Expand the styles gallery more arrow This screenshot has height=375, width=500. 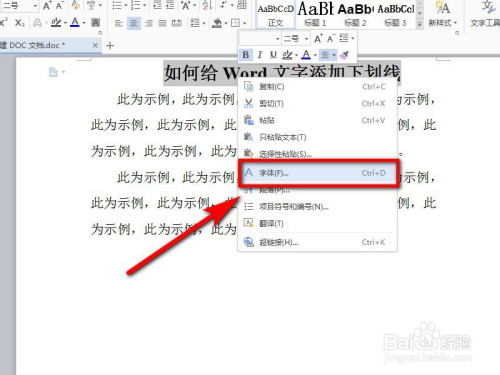420,24
